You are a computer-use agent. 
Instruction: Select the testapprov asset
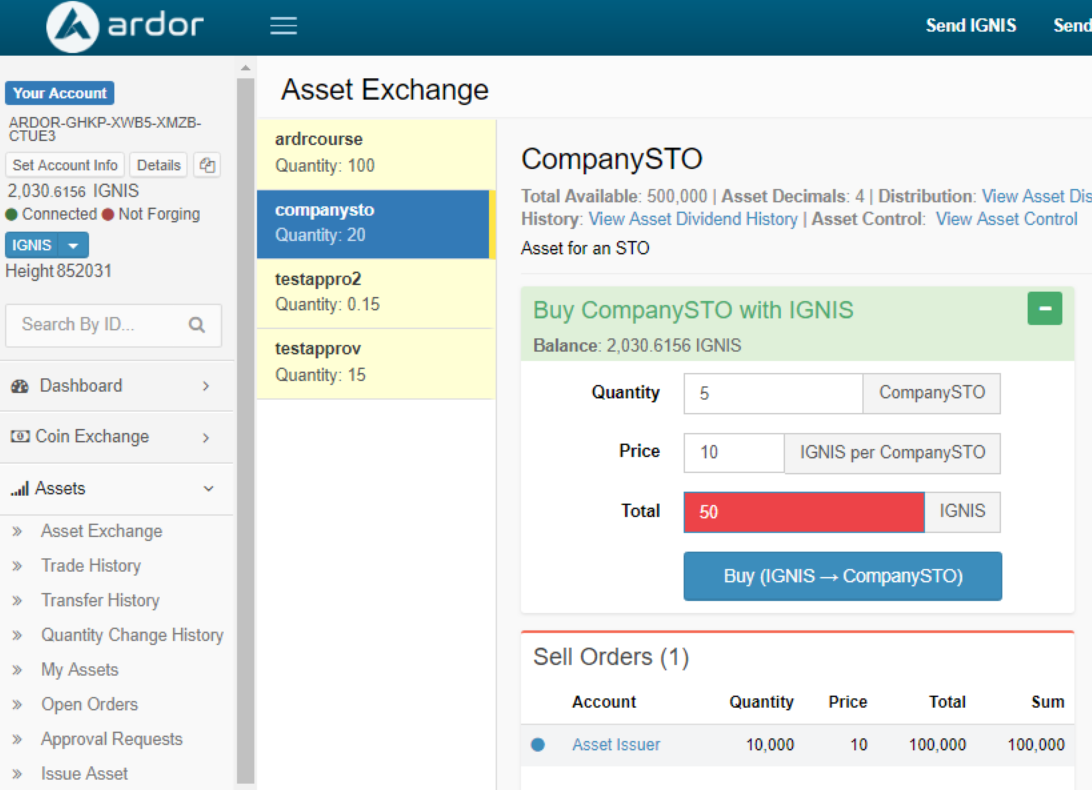point(375,362)
